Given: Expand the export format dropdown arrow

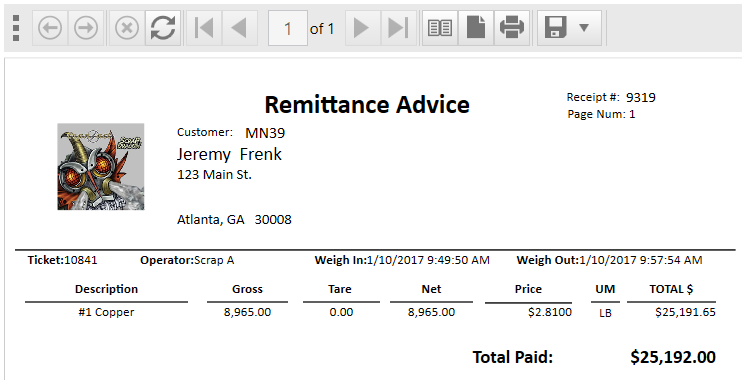Looking at the screenshot, I should (x=584, y=28).
